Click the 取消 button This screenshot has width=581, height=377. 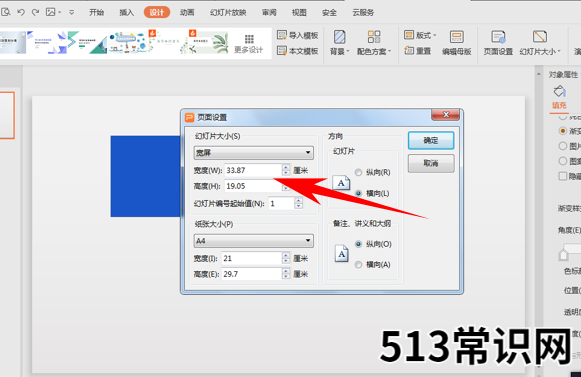point(431,163)
